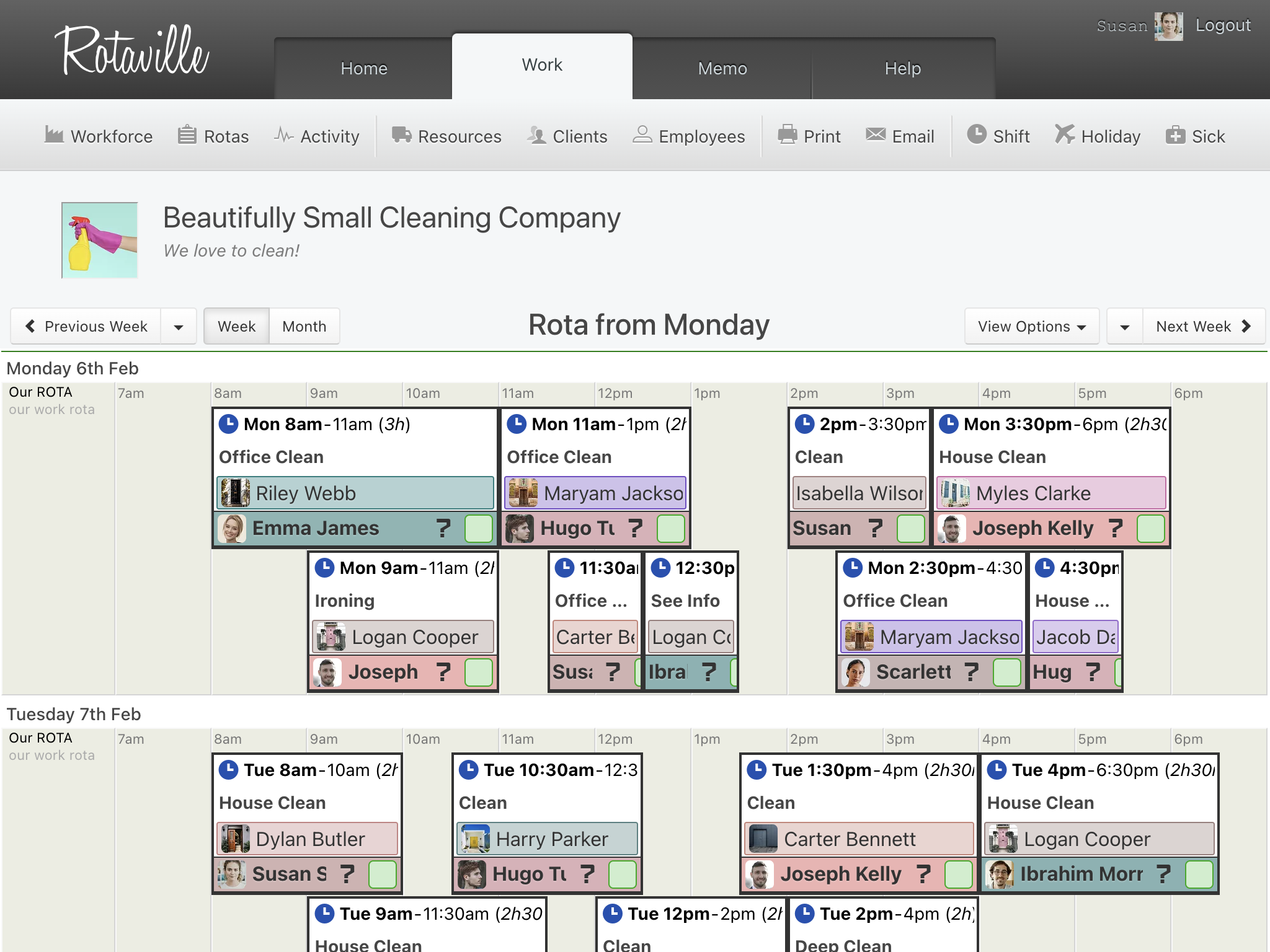Select Riley Webb teal client bar
Viewport: 1270px width, 952px height.
[x=355, y=493]
